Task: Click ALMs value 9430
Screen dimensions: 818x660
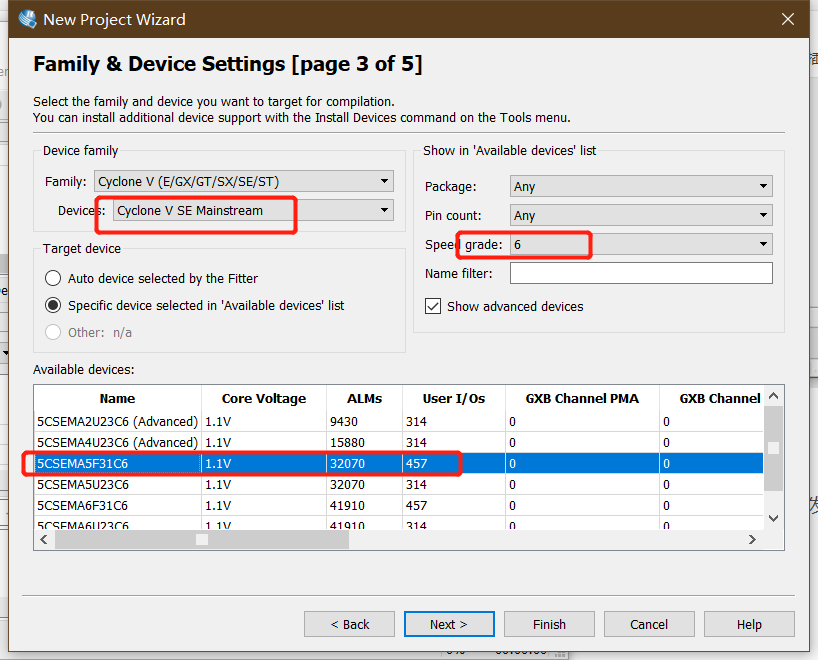Action: pyautogui.click(x=344, y=422)
